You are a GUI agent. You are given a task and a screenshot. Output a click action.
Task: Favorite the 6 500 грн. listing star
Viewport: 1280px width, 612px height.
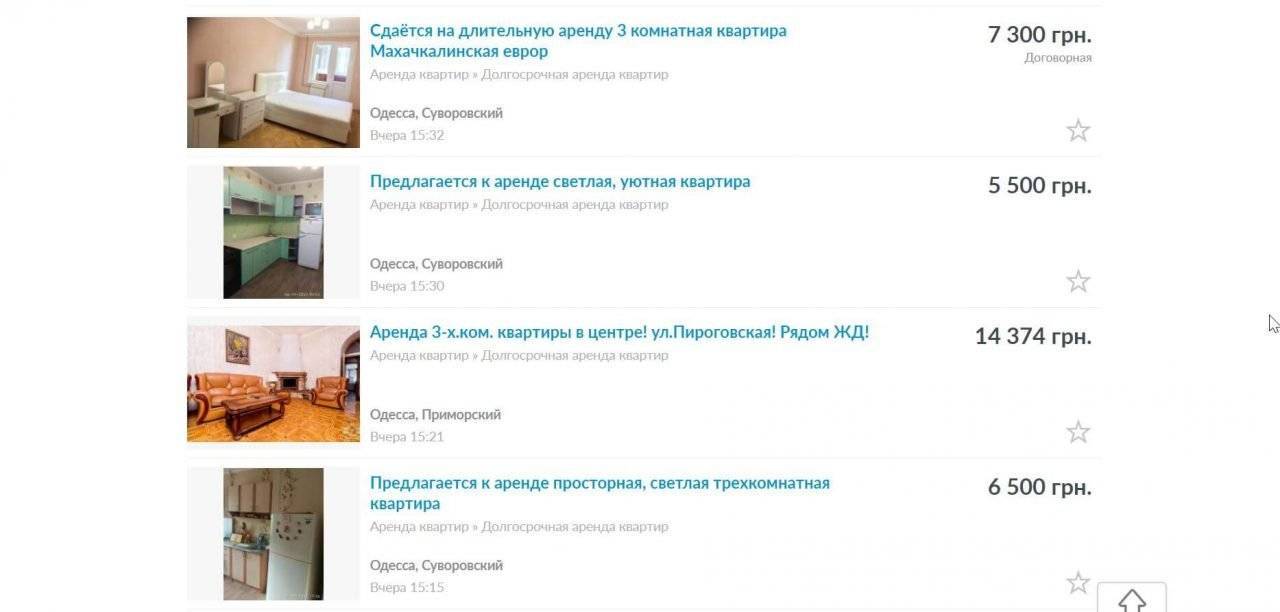1078,583
